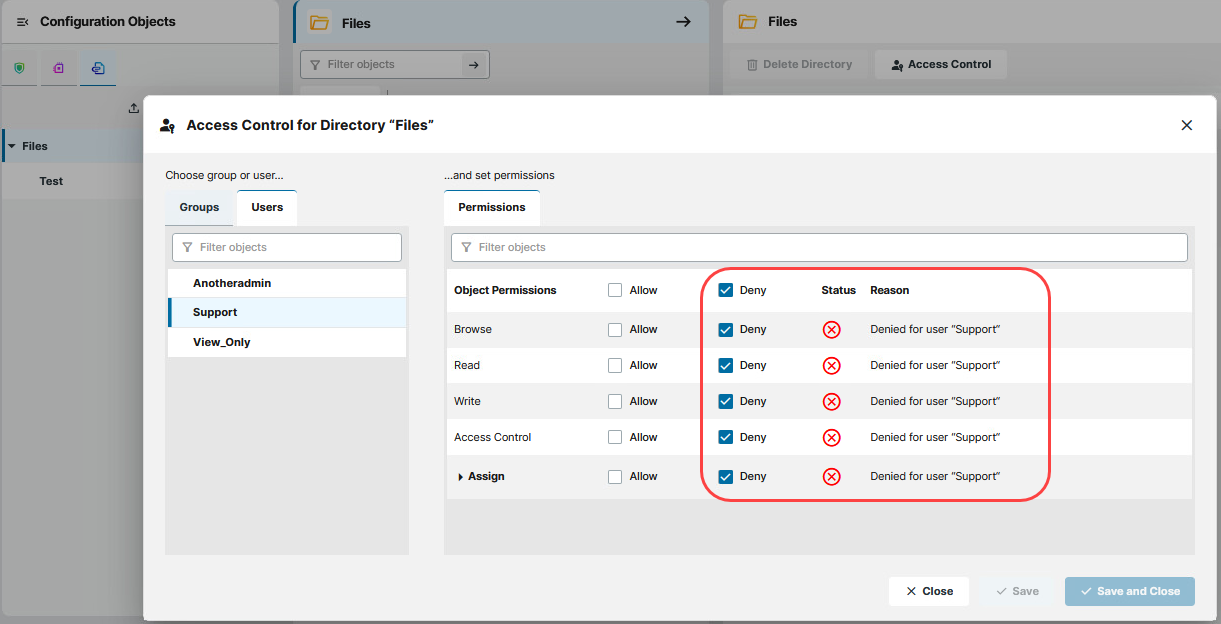Check the Allow box in Object Permissions header
1221x624 pixels.
coord(615,291)
